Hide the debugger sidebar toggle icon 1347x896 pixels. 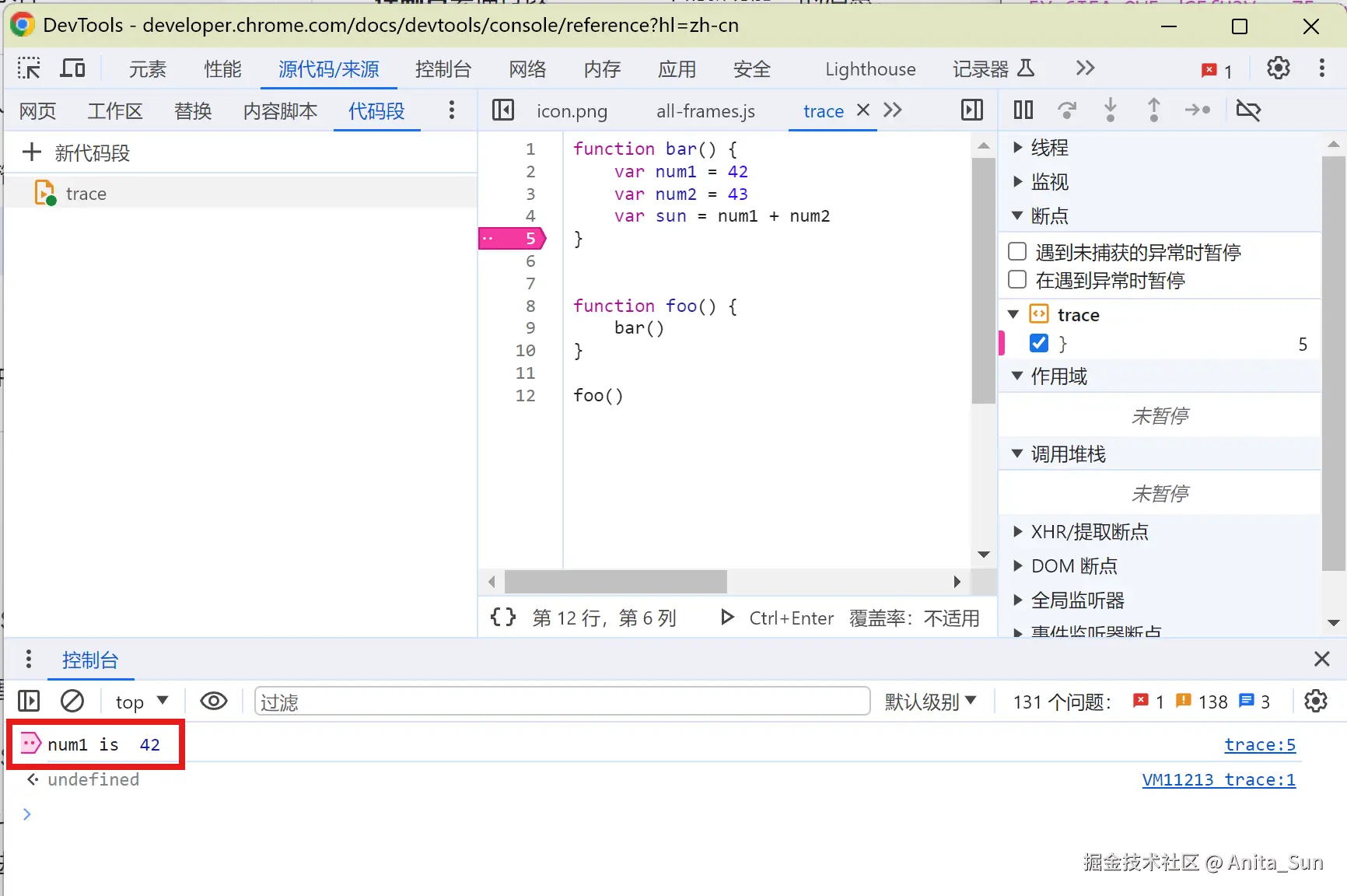click(x=972, y=110)
